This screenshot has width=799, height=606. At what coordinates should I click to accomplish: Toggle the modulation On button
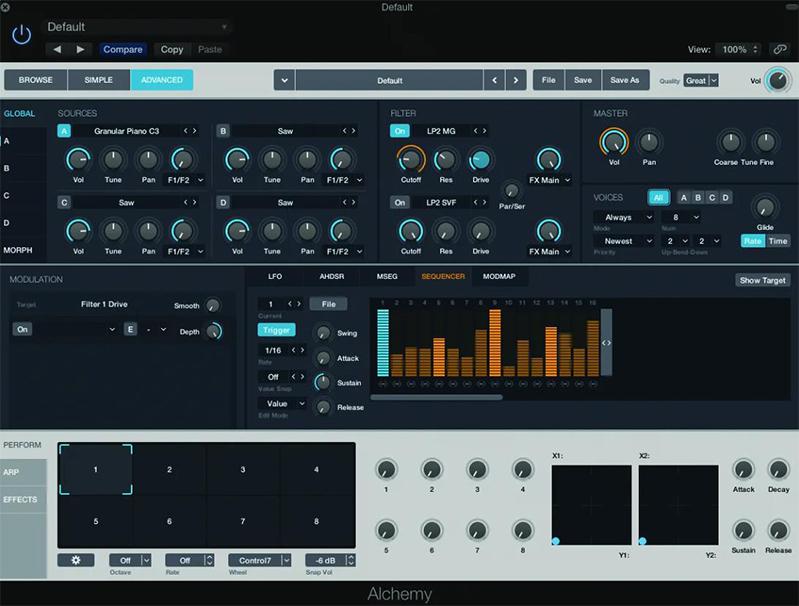click(22, 329)
